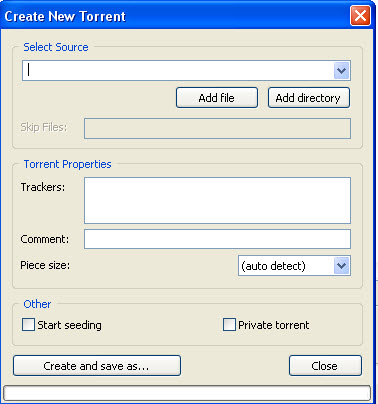Toggle seeding via the Start seeding label

tap(69, 325)
